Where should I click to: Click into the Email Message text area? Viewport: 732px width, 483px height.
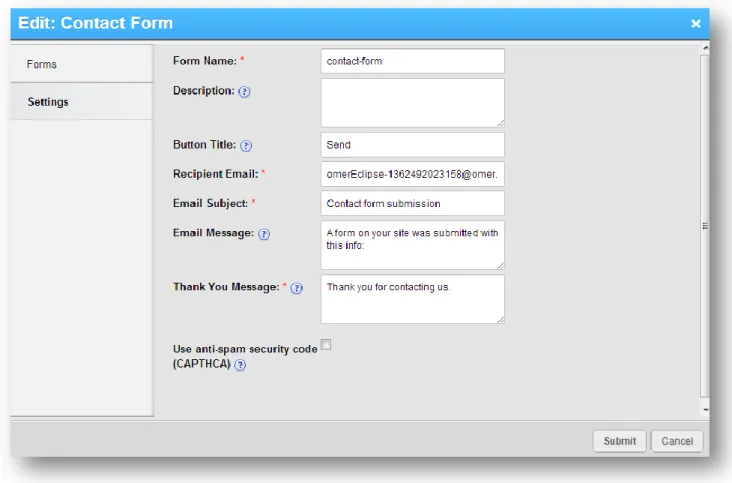(413, 245)
